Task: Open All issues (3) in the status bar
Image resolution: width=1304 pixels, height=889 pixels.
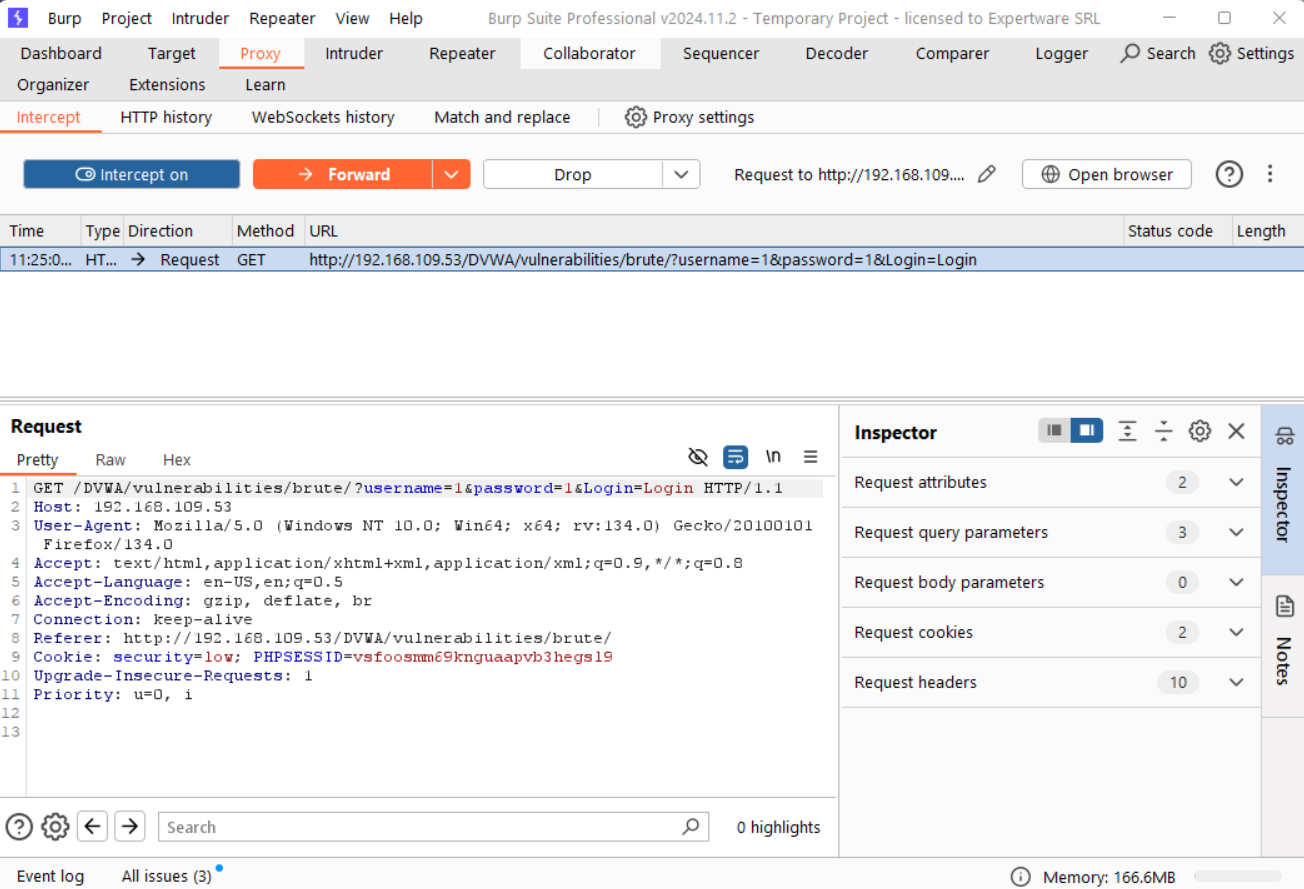Action: tap(166, 876)
